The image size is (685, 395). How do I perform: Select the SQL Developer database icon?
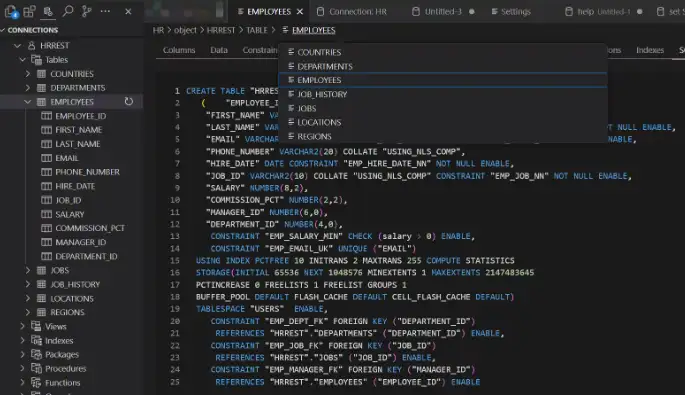[48, 11]
